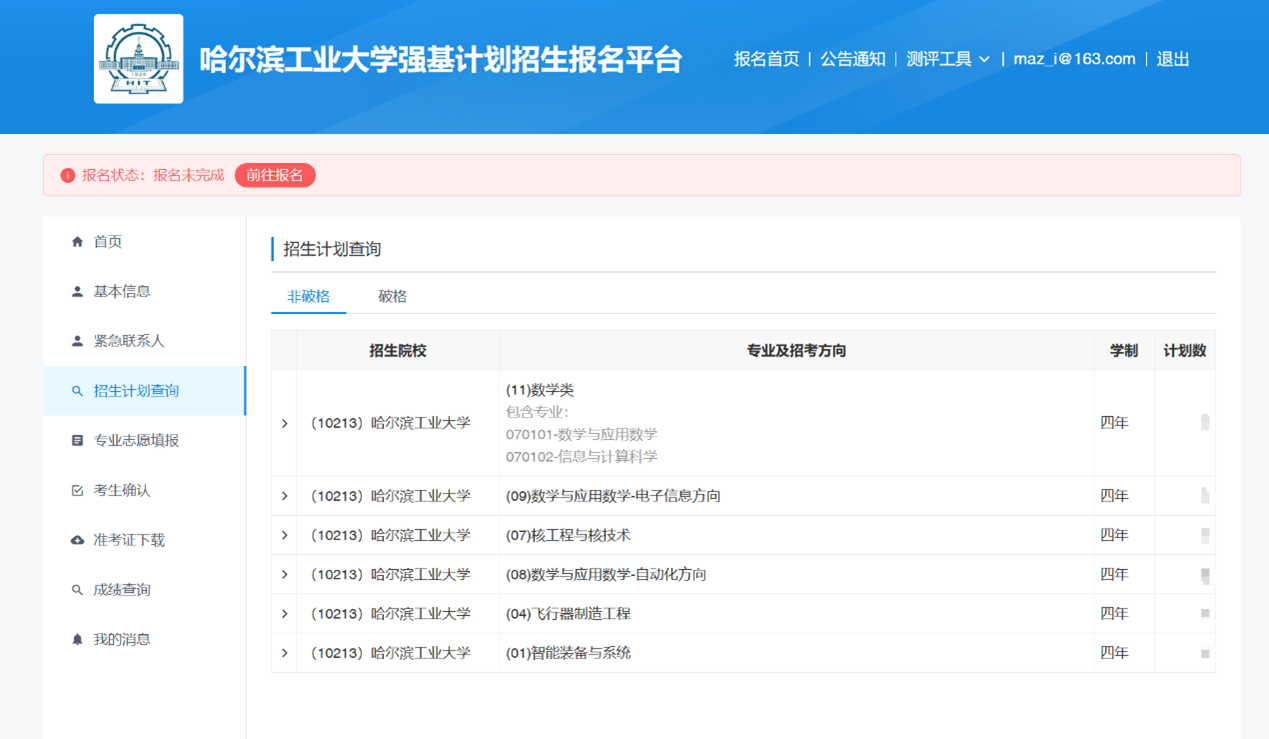Image resolution: width=1269 pixels, height=739 pixels.
Task: Click the bell icon beside 我的消息
Action: [x=77, y=639]
